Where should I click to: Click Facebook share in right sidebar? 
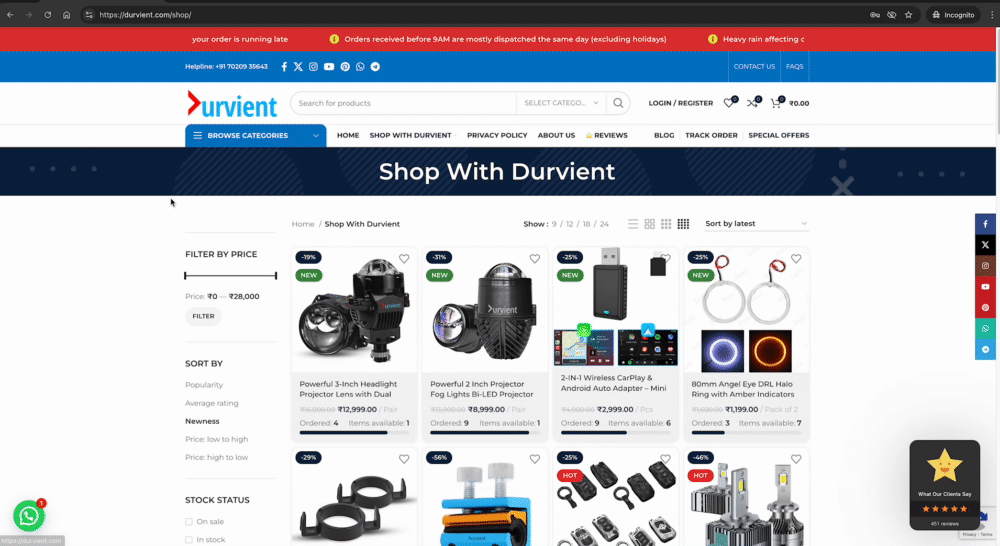tap(985, 224)
